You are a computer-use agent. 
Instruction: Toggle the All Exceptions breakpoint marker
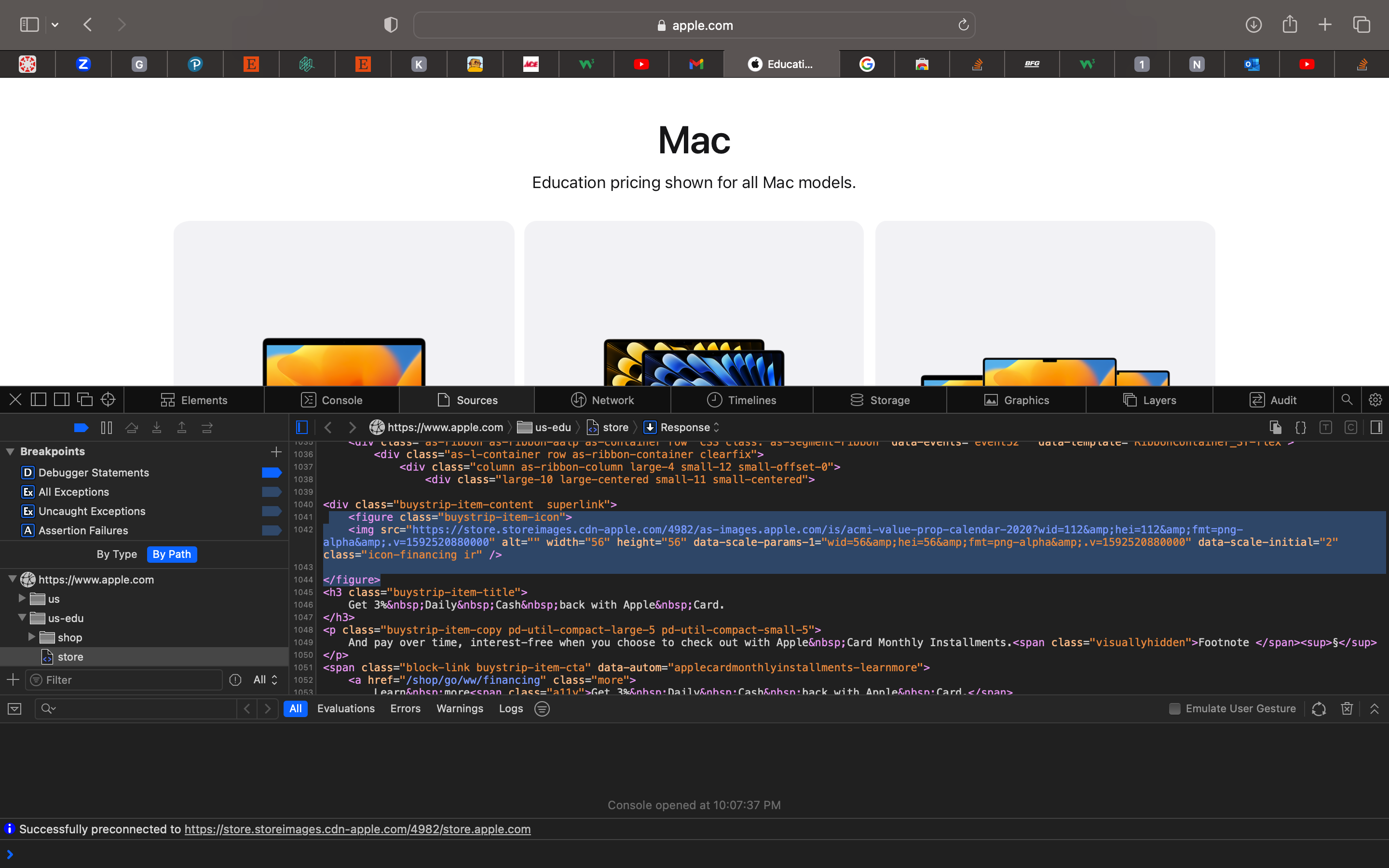[271, 492]
